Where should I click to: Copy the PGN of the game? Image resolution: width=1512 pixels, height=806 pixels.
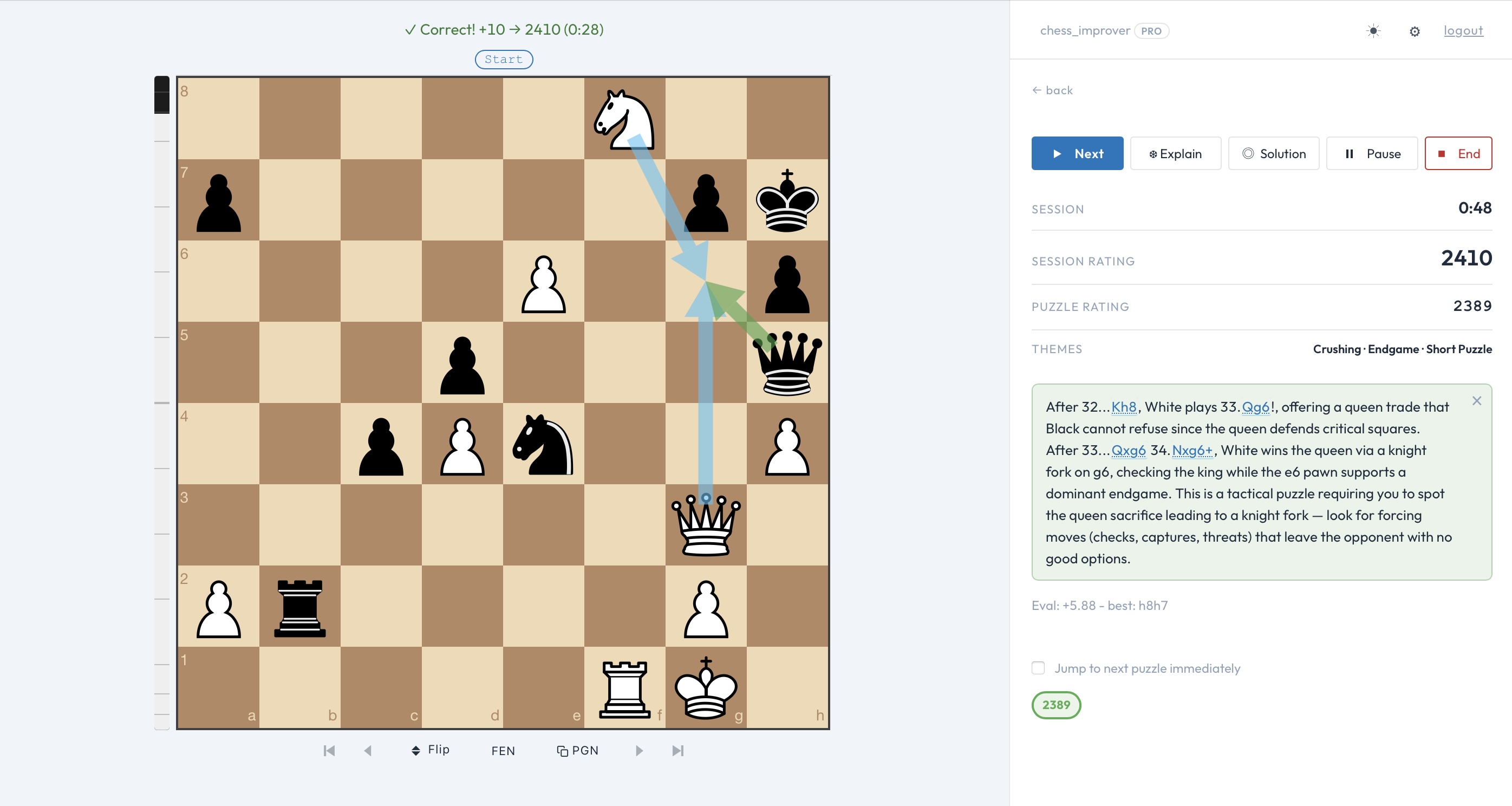tap(578, 750)
